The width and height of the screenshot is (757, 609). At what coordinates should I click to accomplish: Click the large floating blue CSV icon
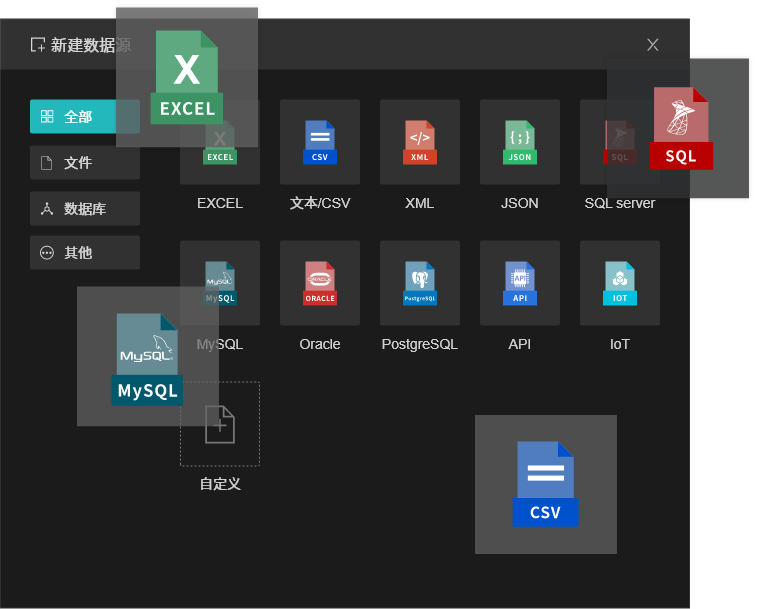click(x=546, y=484)
